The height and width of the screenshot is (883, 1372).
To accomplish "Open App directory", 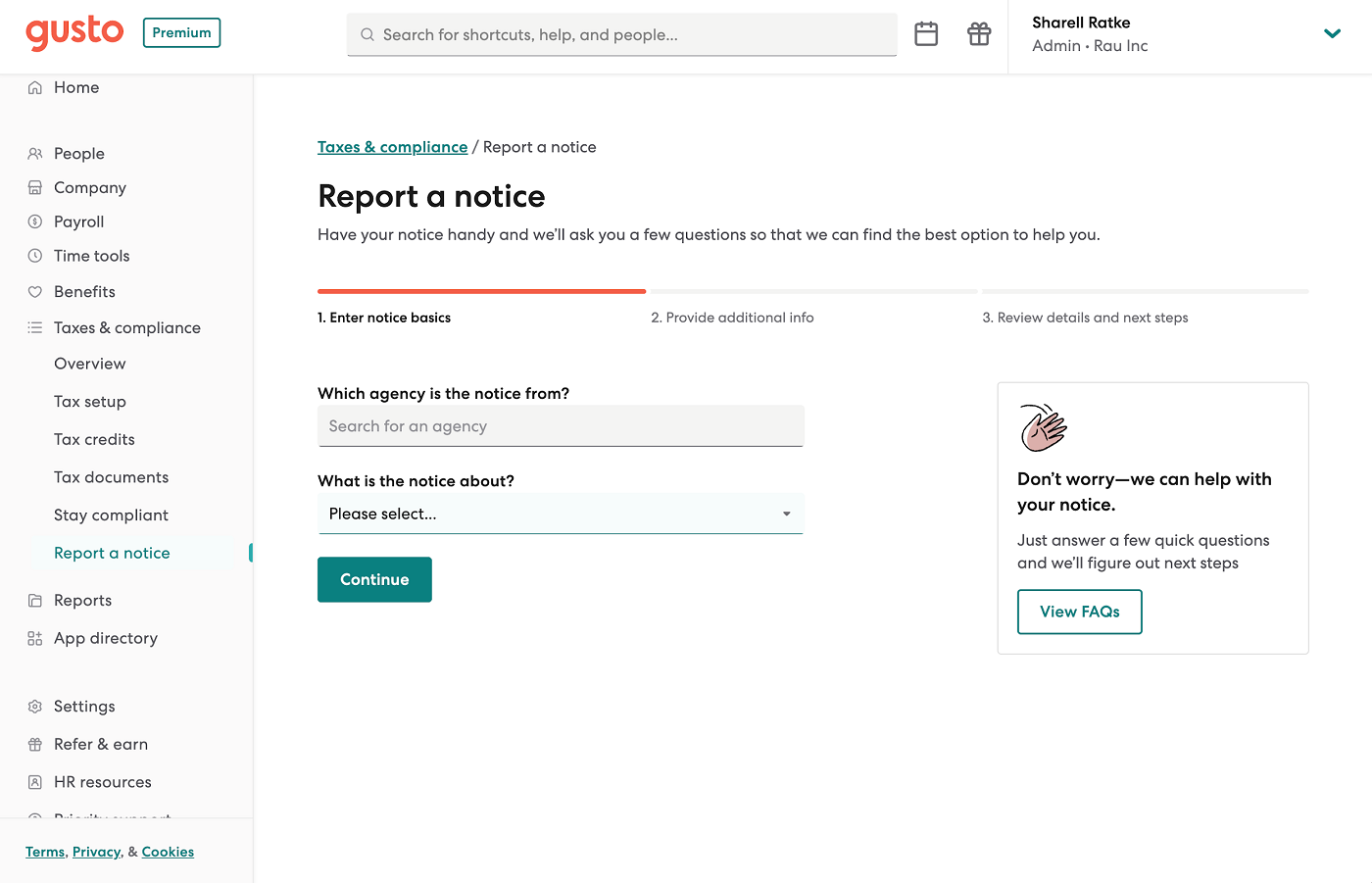I will 106,638.
